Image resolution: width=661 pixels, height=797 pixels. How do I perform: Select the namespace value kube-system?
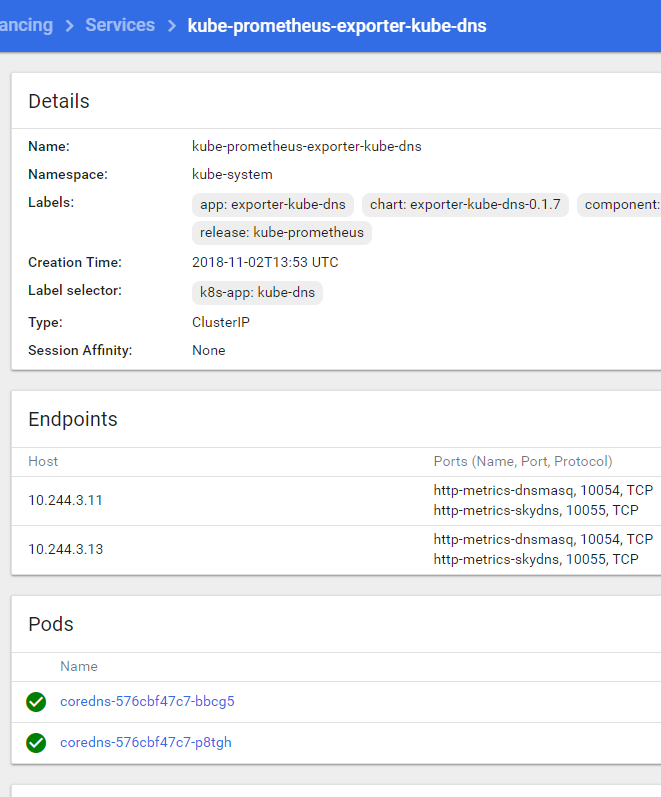(x=232, y=174)
